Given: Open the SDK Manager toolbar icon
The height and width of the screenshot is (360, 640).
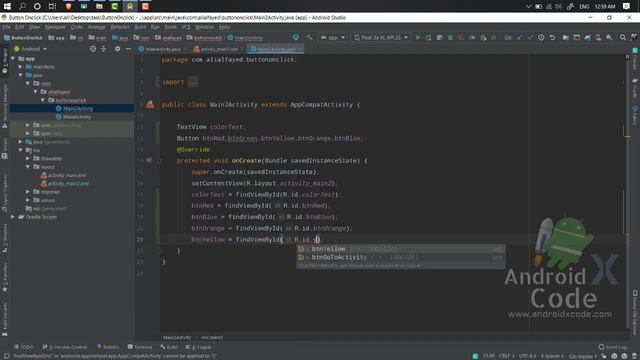Looking at the screenshot, I should (609, 38).
